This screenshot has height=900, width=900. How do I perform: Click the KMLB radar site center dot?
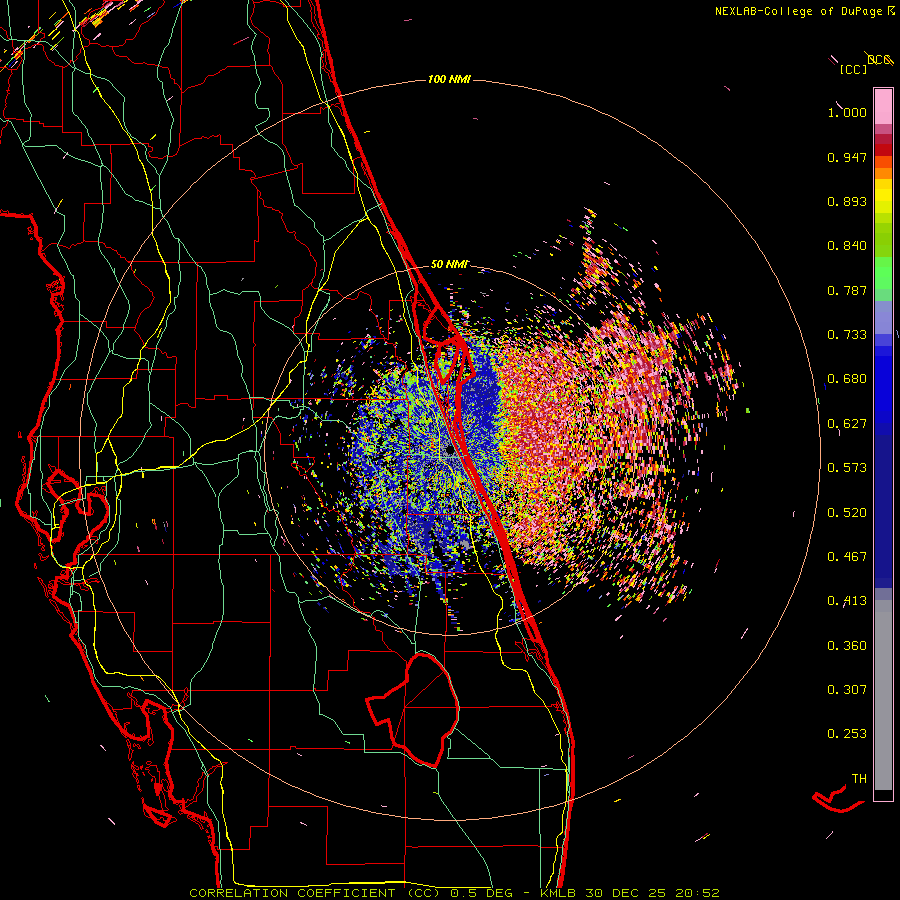[450, 451]
